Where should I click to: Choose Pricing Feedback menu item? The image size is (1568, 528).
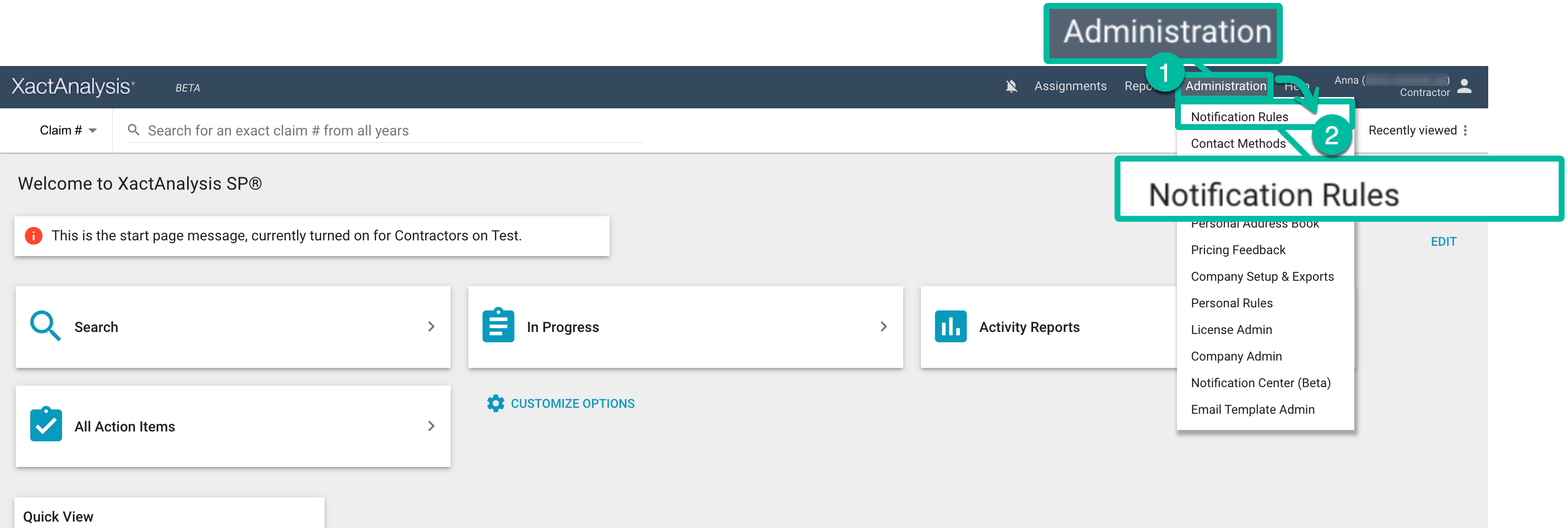tap(1238, 250)
